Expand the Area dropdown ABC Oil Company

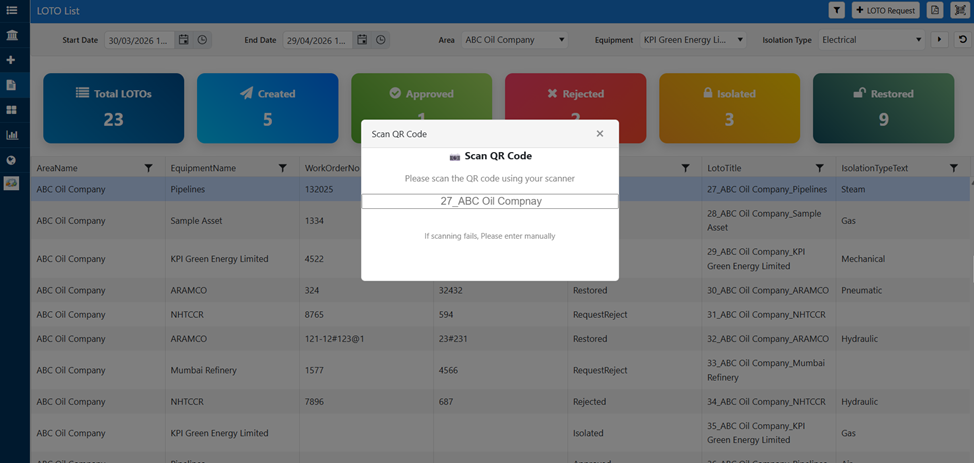click(x=514, y=40)
